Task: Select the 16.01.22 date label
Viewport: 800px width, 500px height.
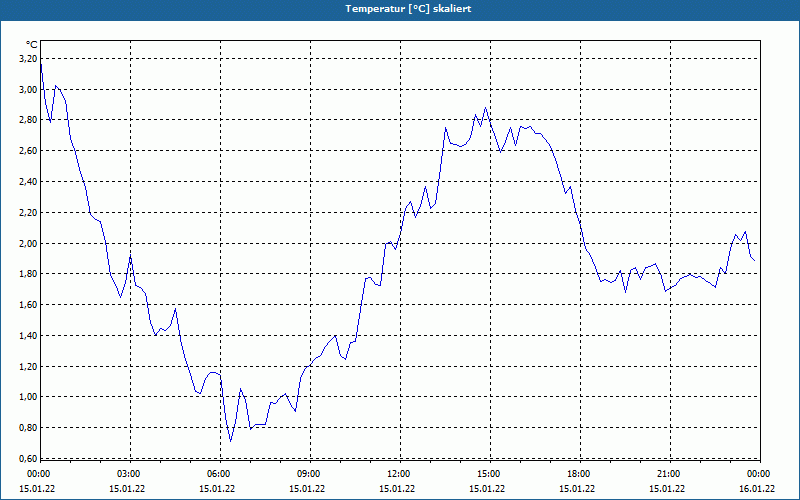Action: [757, 489]
